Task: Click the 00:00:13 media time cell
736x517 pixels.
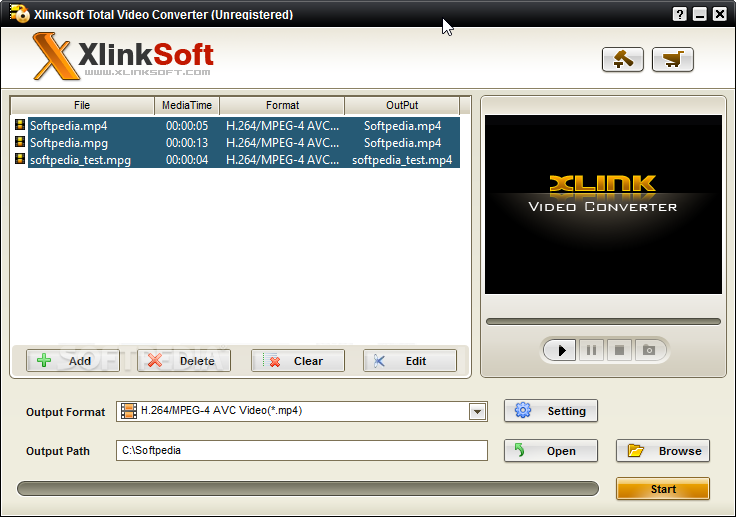Action: [187, 143]
